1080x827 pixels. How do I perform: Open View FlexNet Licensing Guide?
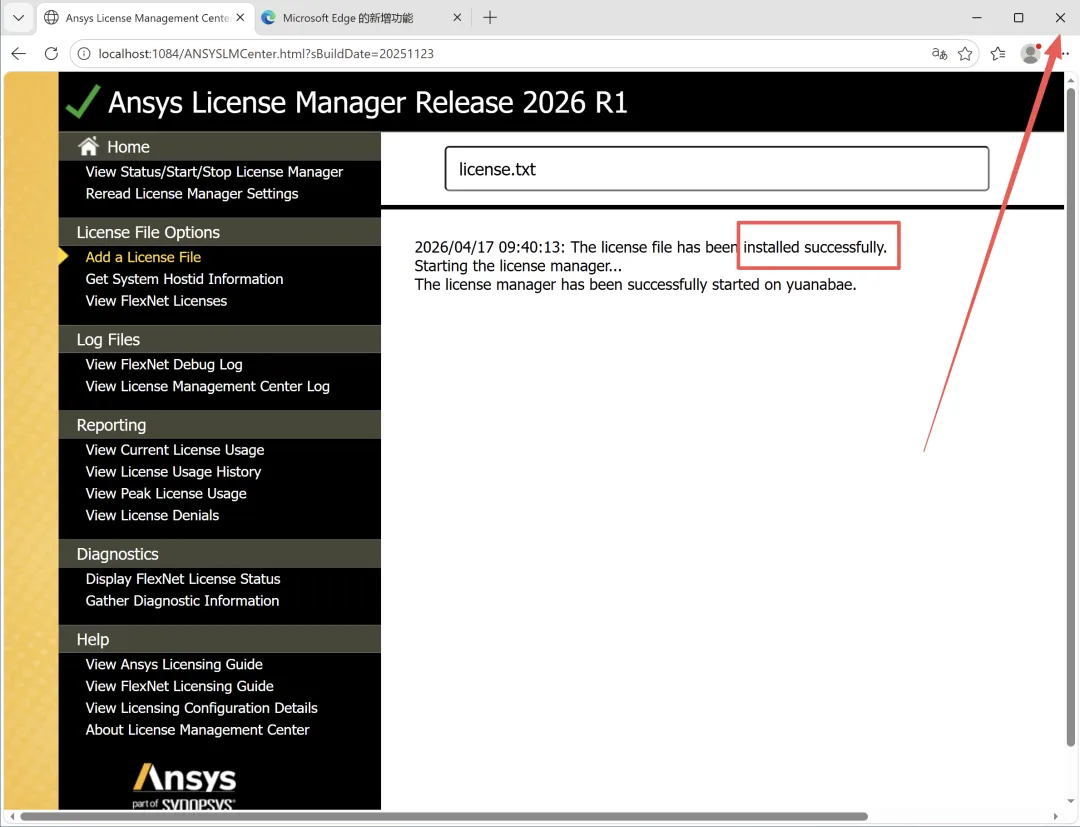pos(180,686)
